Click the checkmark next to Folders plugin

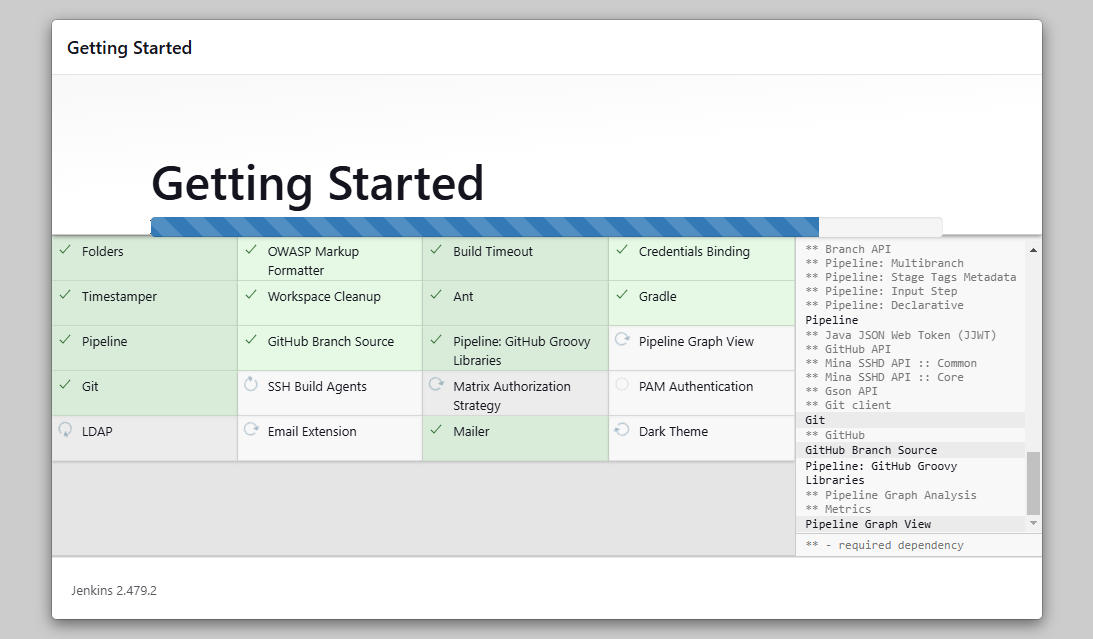coord(65,250)
